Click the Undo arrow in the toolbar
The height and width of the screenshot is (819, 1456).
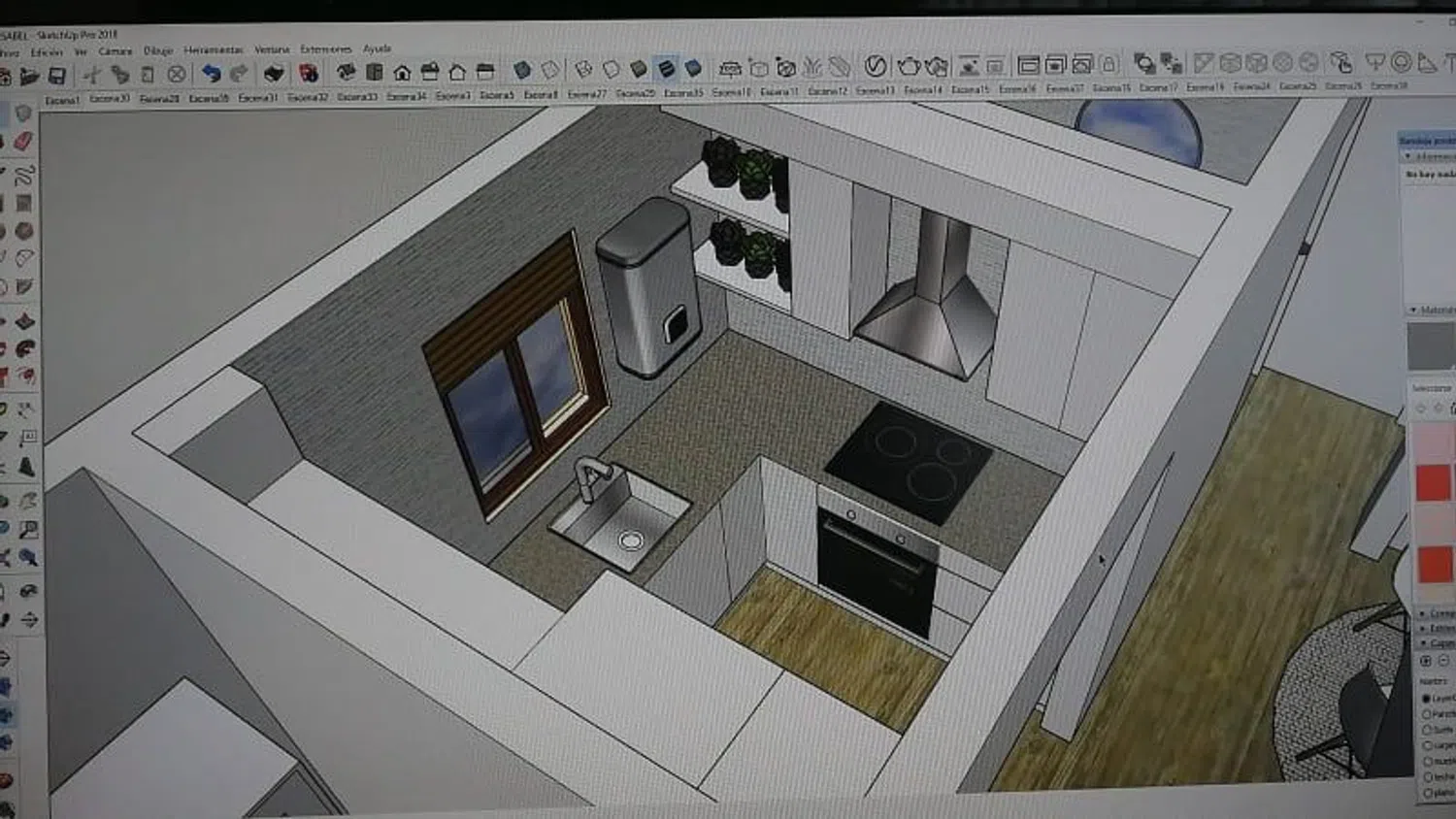(211, 74)
